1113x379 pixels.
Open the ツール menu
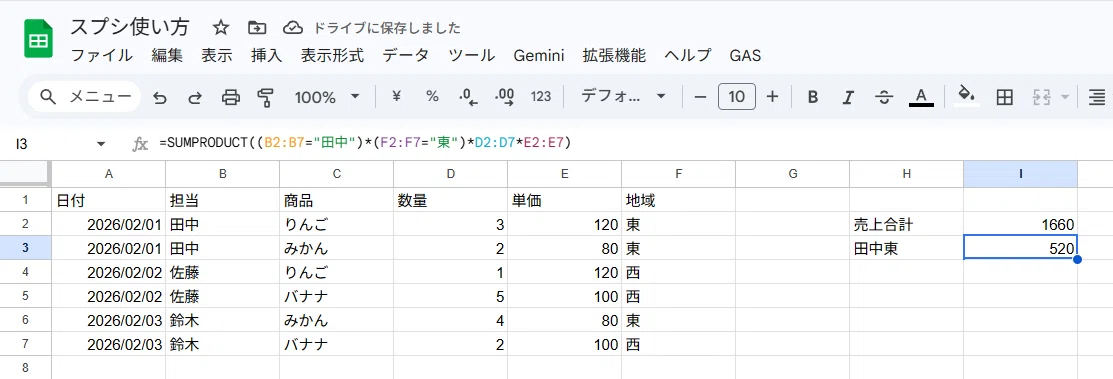(471, 56)
